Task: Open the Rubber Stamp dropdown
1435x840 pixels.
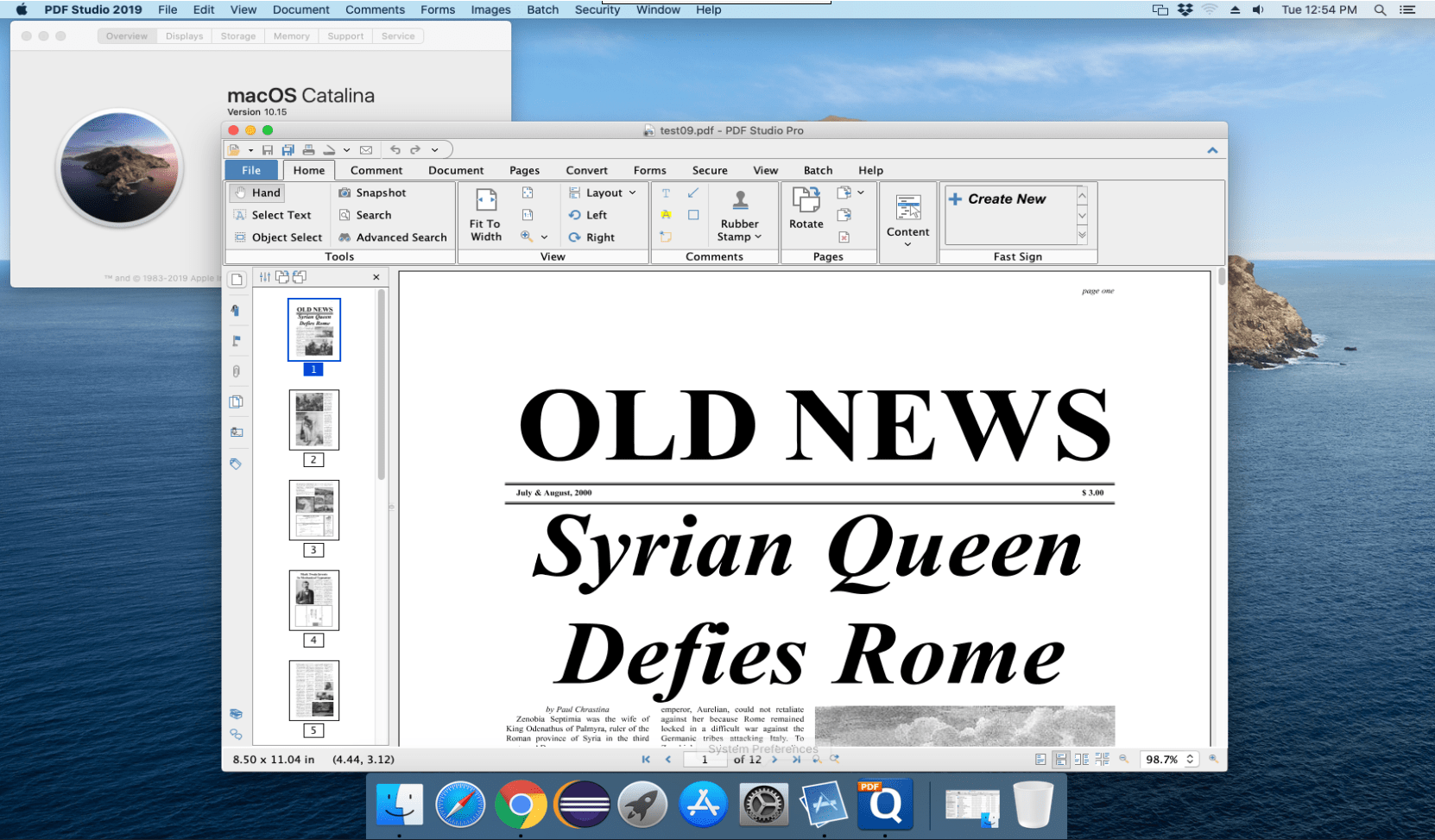Action: [739, 216]
